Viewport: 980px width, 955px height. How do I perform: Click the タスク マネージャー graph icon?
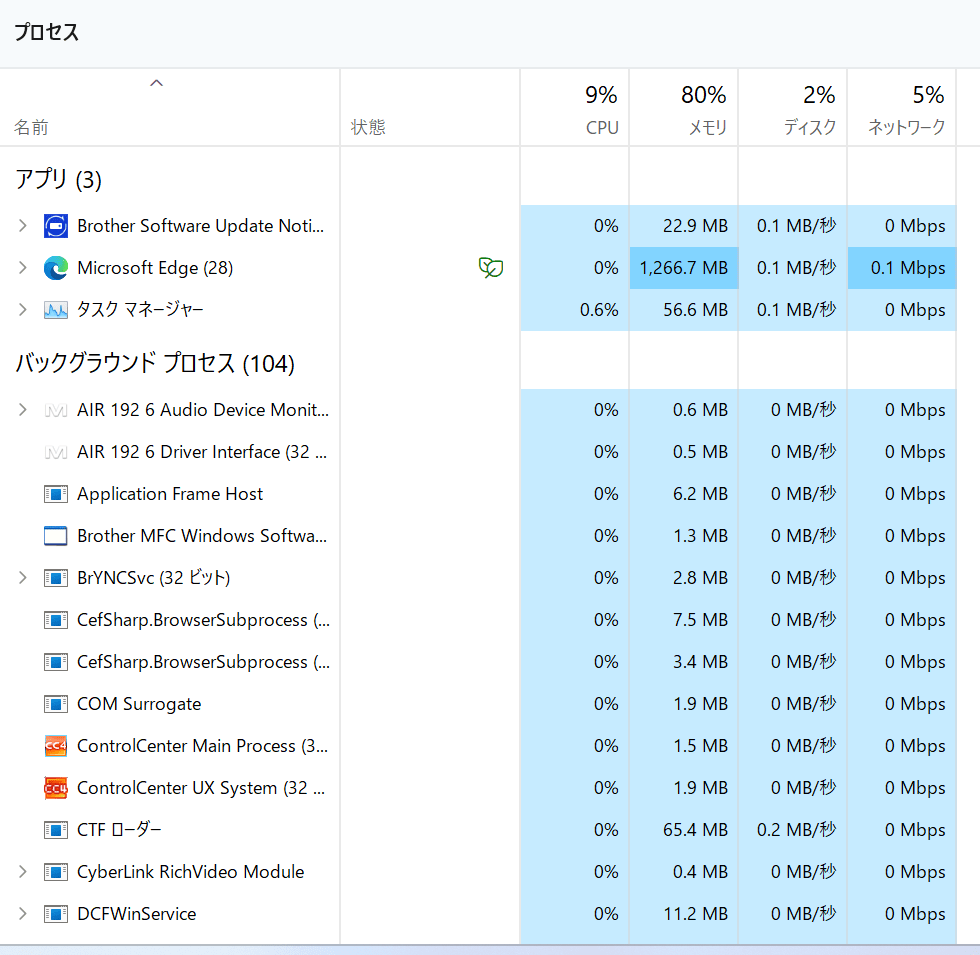pyautogui.click(x=56, y=310)
